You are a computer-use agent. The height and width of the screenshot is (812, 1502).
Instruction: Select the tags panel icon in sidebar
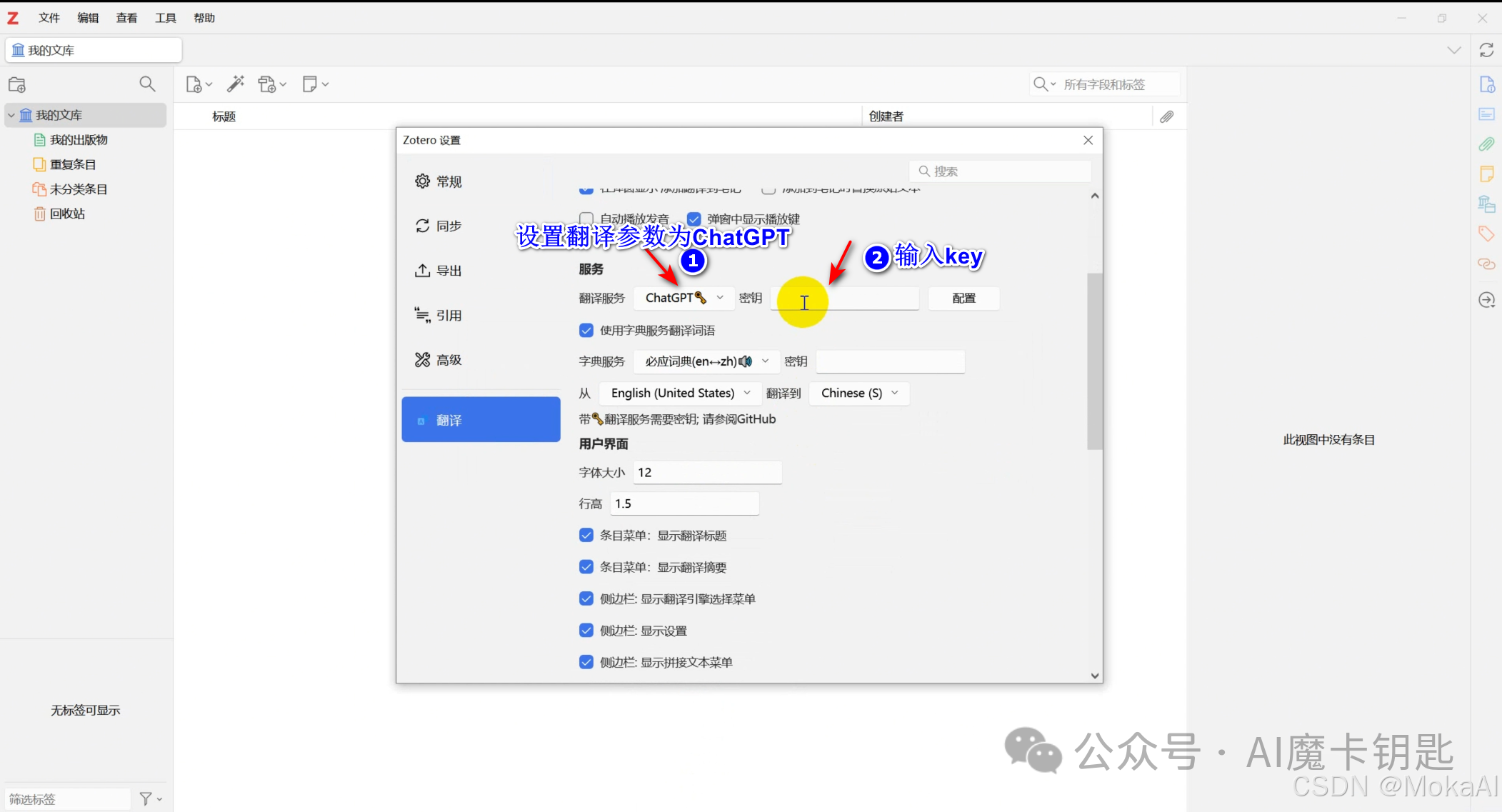click(1486, 234)
